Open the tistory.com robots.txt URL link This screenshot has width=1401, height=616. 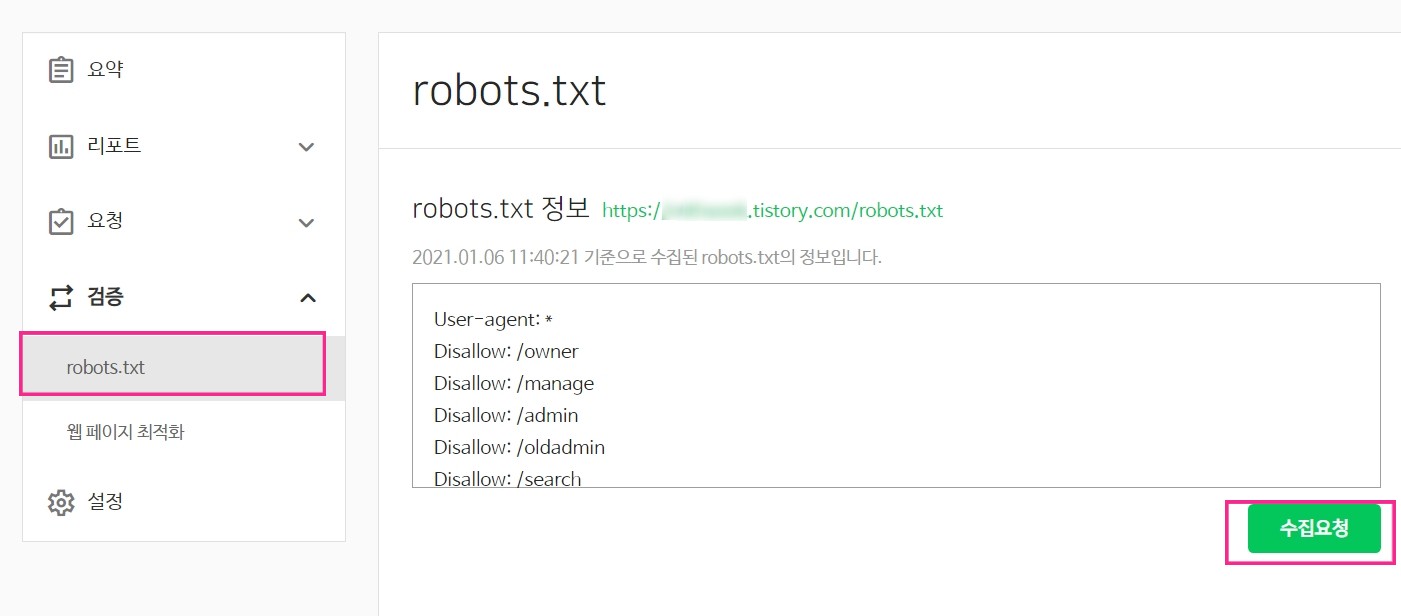tap(772, 211)
